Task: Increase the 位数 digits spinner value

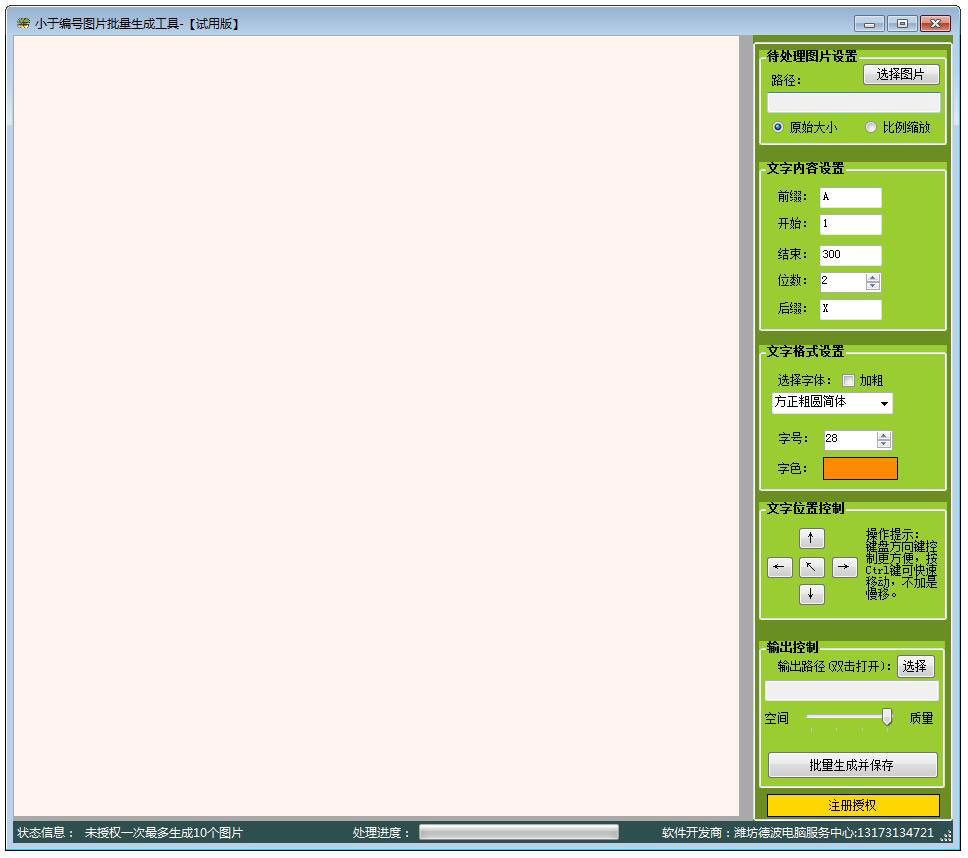Action: coord(872,278)
